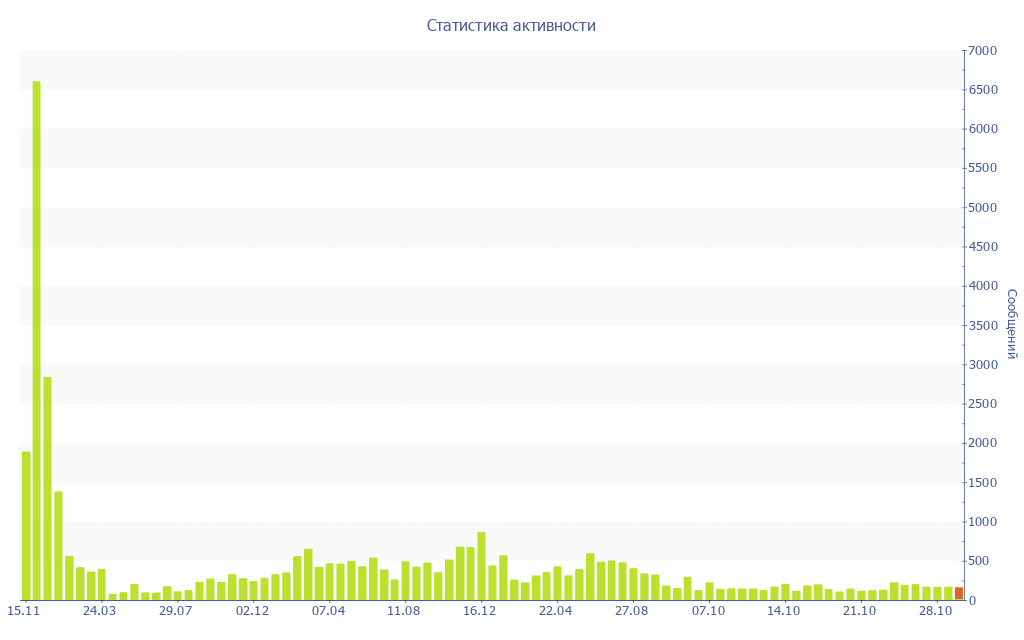
Task: Select the red bar at the chart's end
Action: click(958, 593)
